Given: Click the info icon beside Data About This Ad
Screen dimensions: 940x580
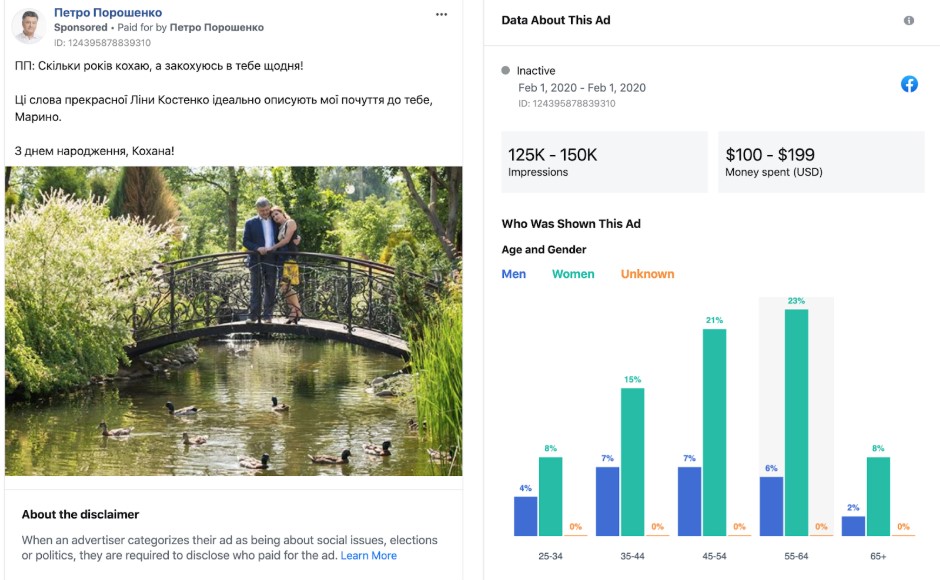Looking at the screenshot, I should pos(909,20).
